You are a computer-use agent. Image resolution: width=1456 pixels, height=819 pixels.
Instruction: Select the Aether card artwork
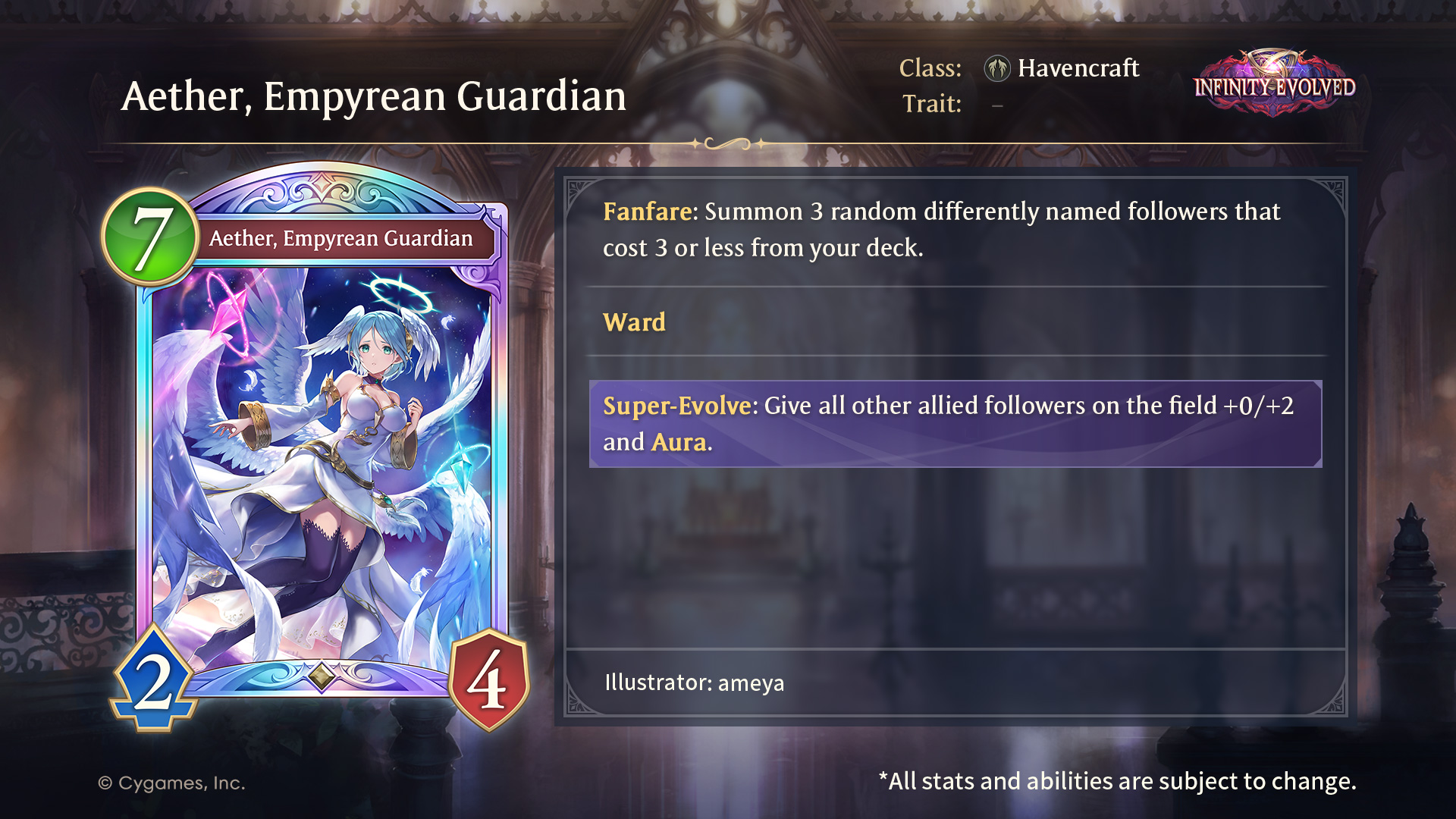pos(322,463)
